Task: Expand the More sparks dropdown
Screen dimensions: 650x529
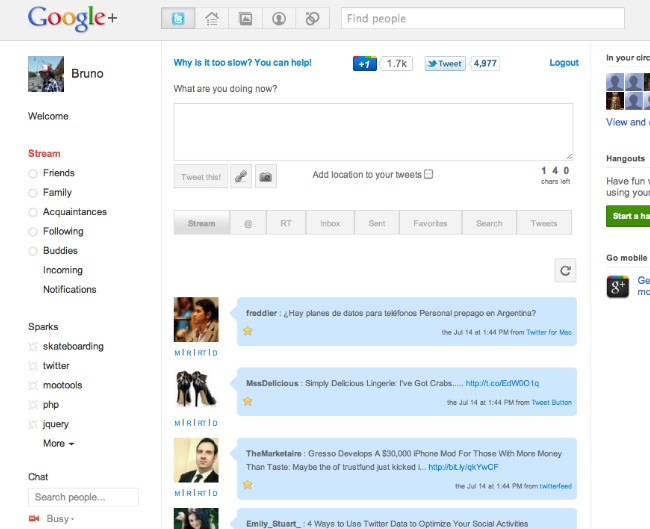Action: coord(58,443)
